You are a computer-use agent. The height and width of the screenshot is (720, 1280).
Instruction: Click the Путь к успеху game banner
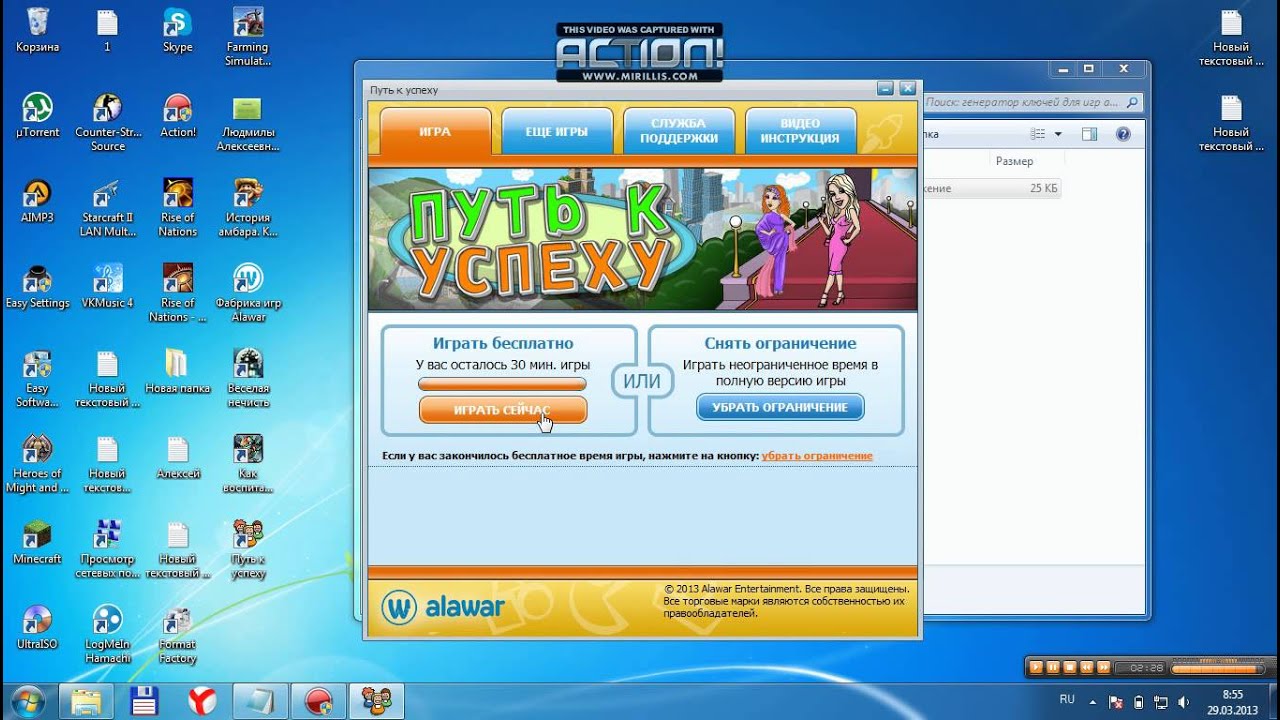[x=643, y=239]
